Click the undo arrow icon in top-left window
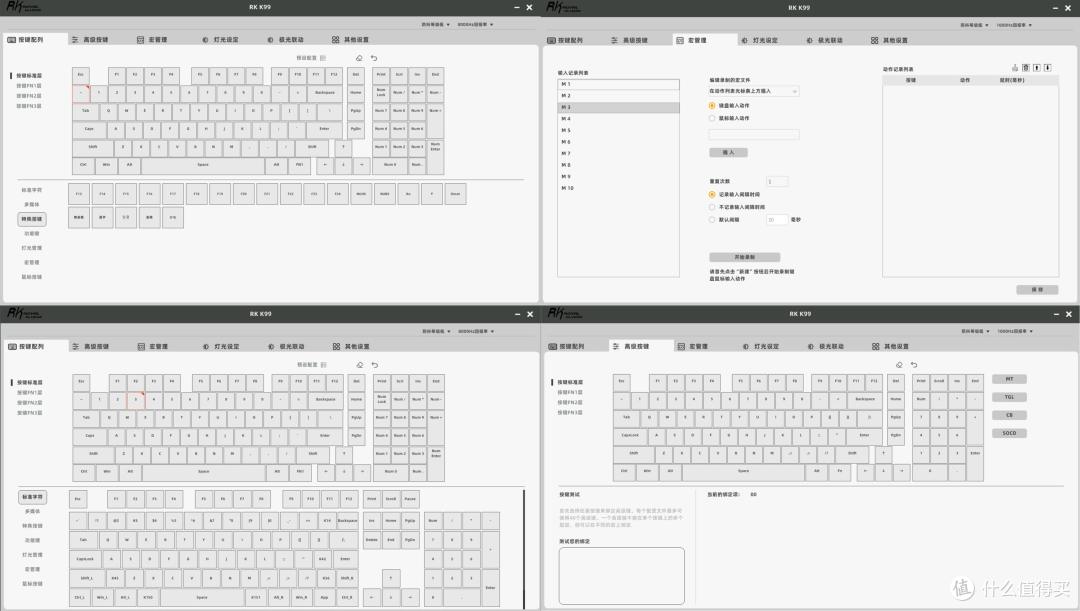 374,58
